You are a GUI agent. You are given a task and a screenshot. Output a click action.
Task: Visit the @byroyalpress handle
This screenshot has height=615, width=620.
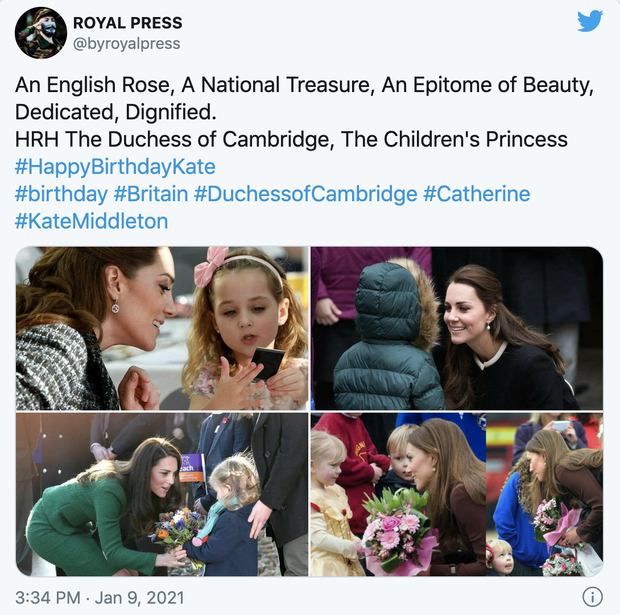click(x=127, y=44)
